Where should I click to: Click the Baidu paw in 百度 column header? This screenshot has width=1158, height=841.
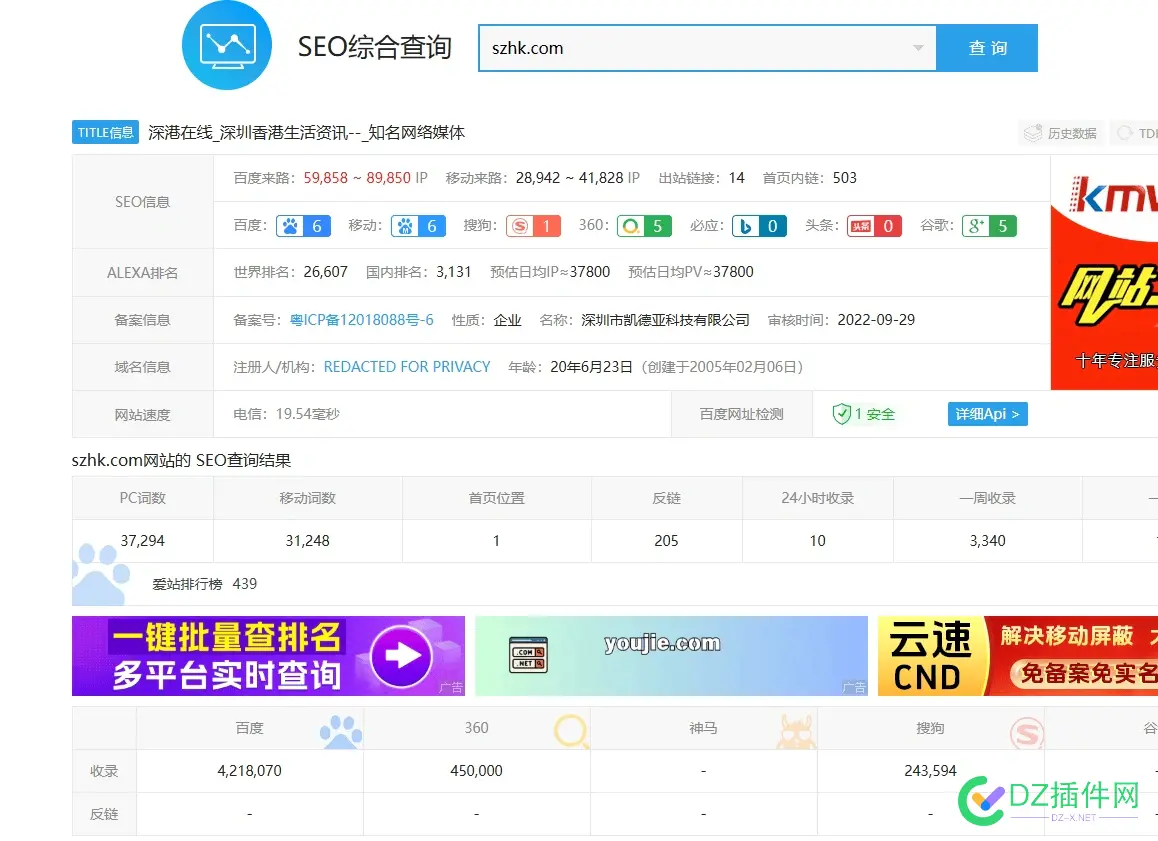tap(340, 732)
